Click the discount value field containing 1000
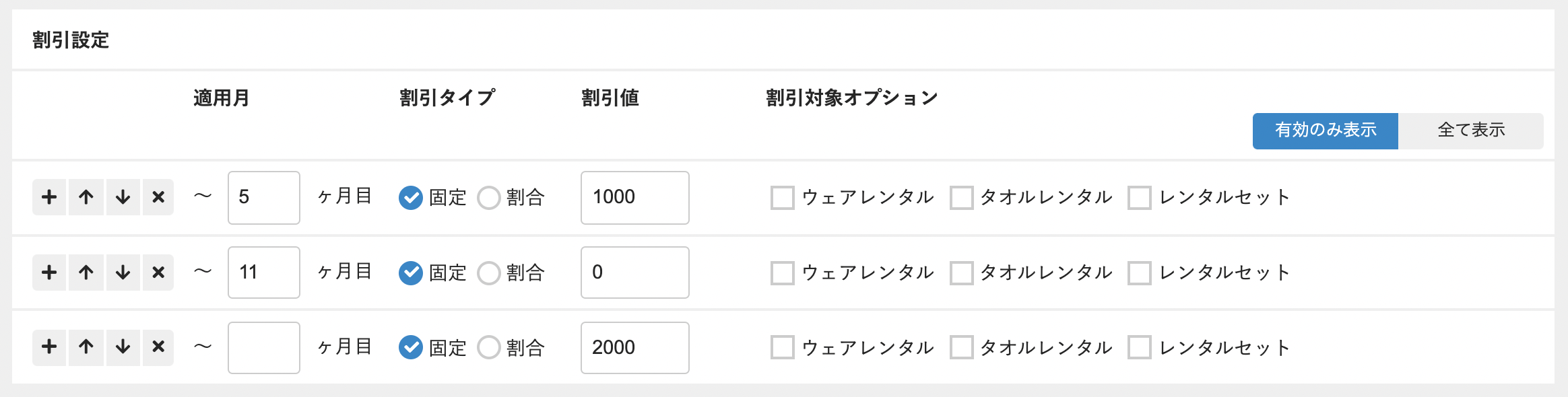The width and height of the screenshot is (1568, 397). (x=634, y=197)
